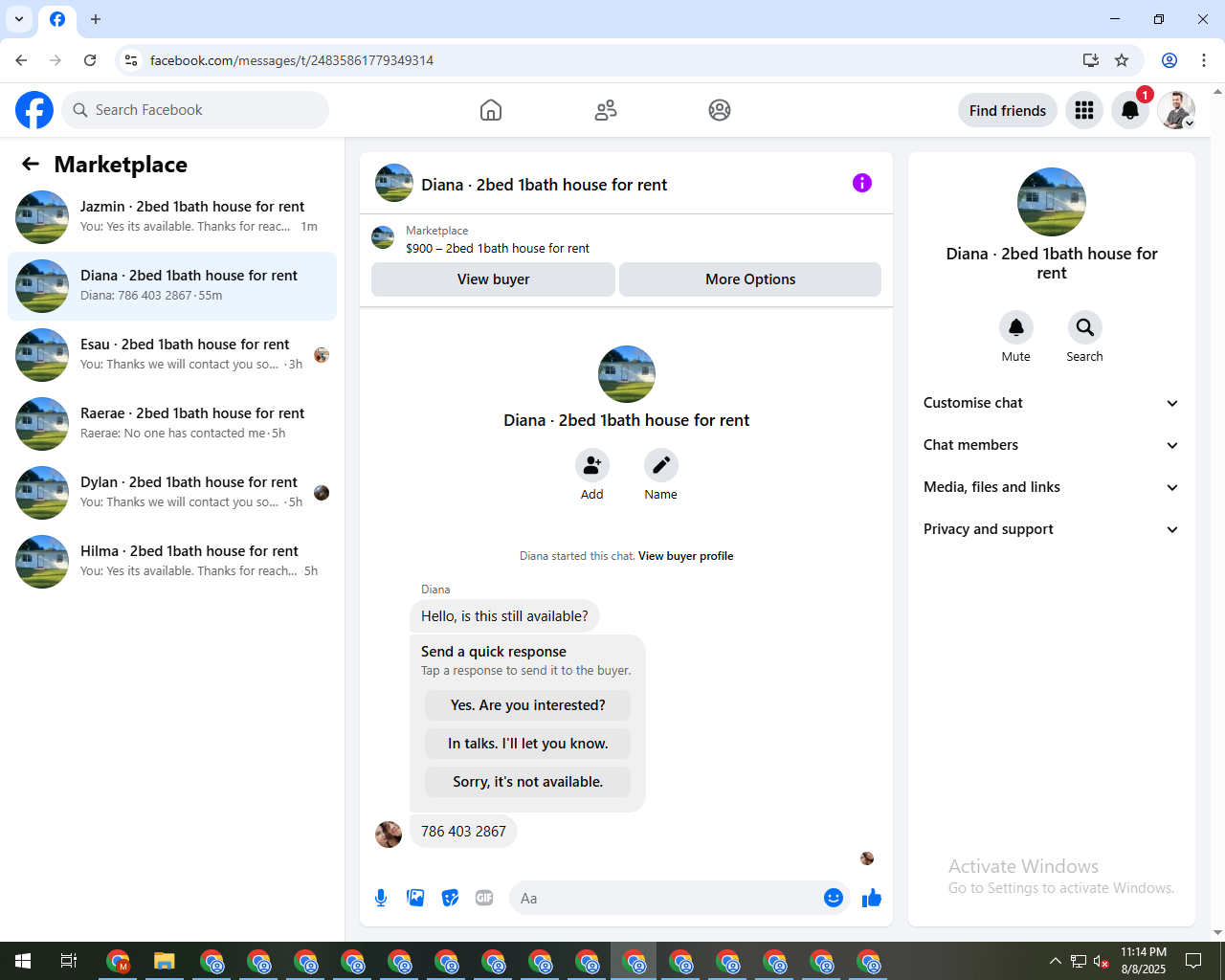Viewport: 1225px width, 980px height.
Task: Expand Privacy and support section
Action: click(1051, 529)
